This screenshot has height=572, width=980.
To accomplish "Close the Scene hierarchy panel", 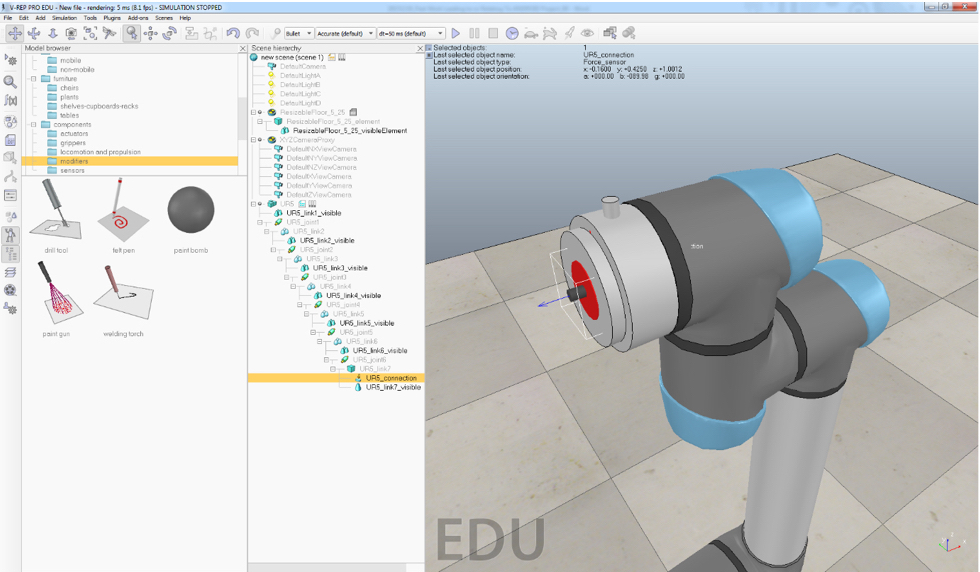I will pos(420,48).
